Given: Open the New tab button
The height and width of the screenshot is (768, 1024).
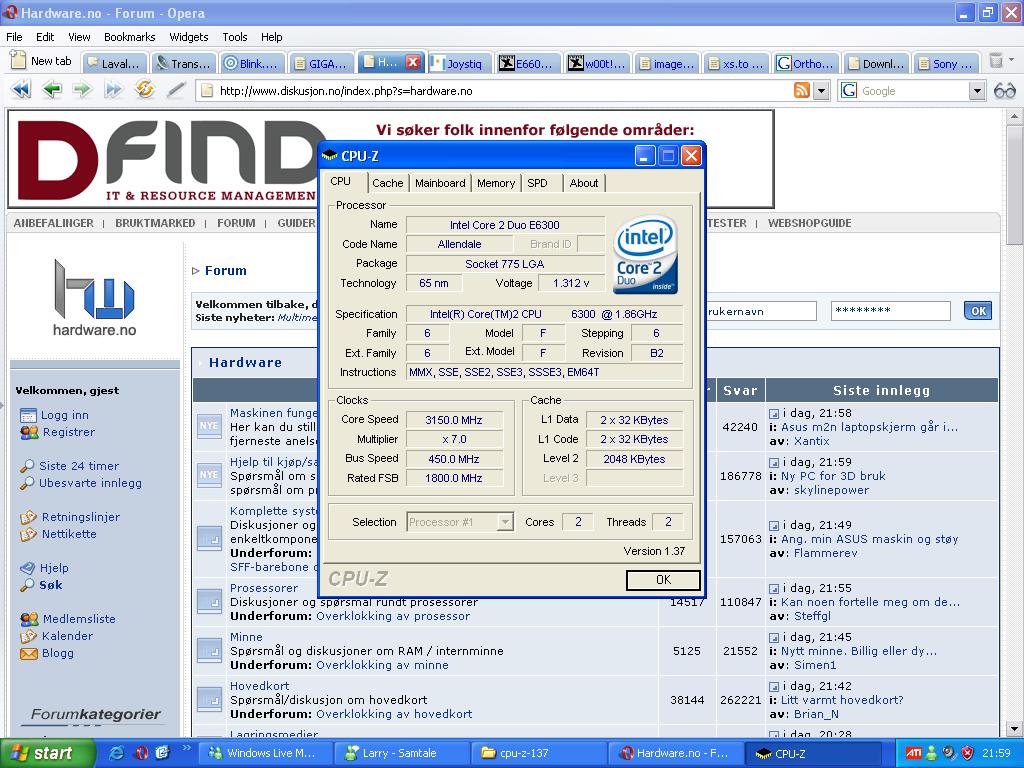Looking at the screenshot, I should pyautogui.click(x=41, y=61).
